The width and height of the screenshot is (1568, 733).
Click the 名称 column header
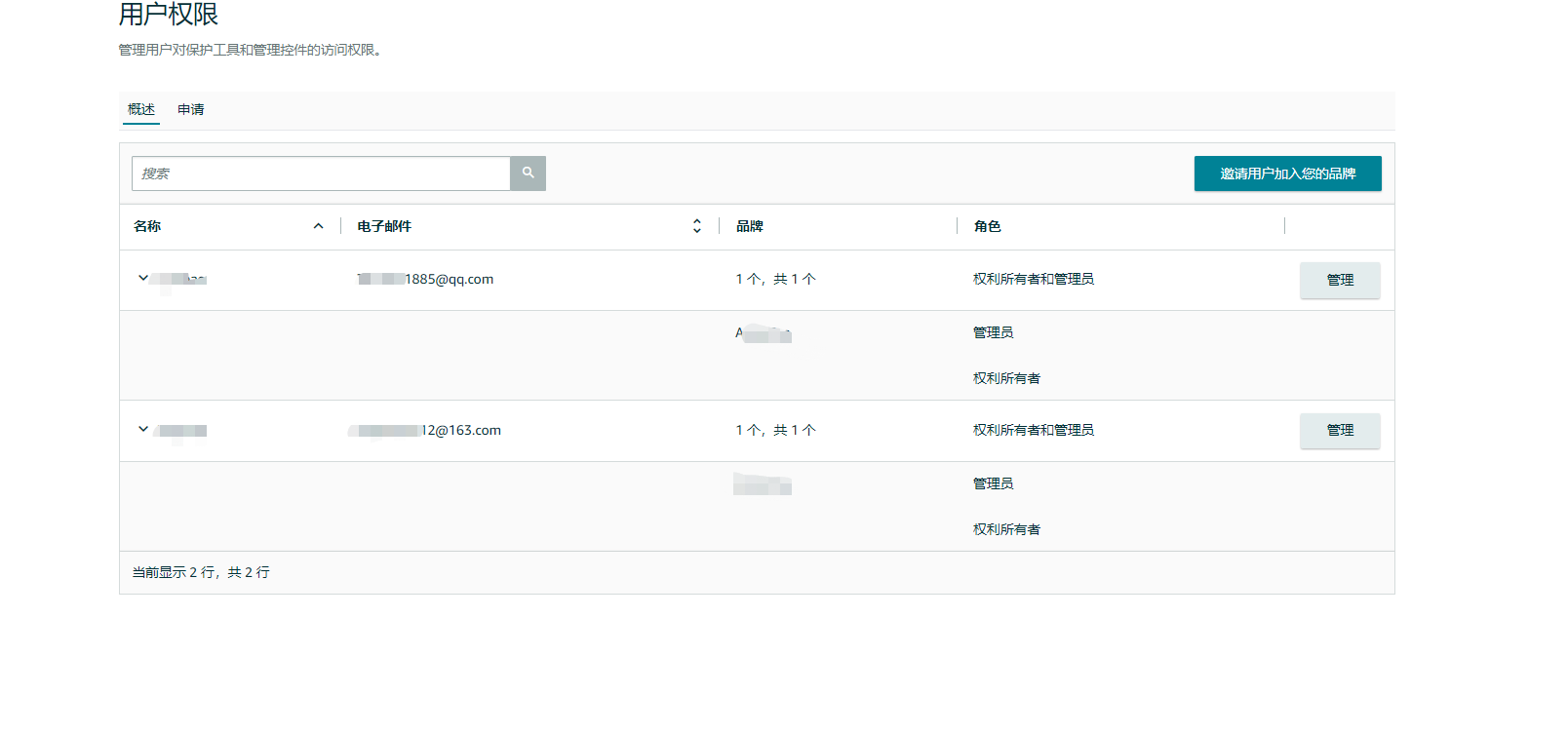point(147,226)
